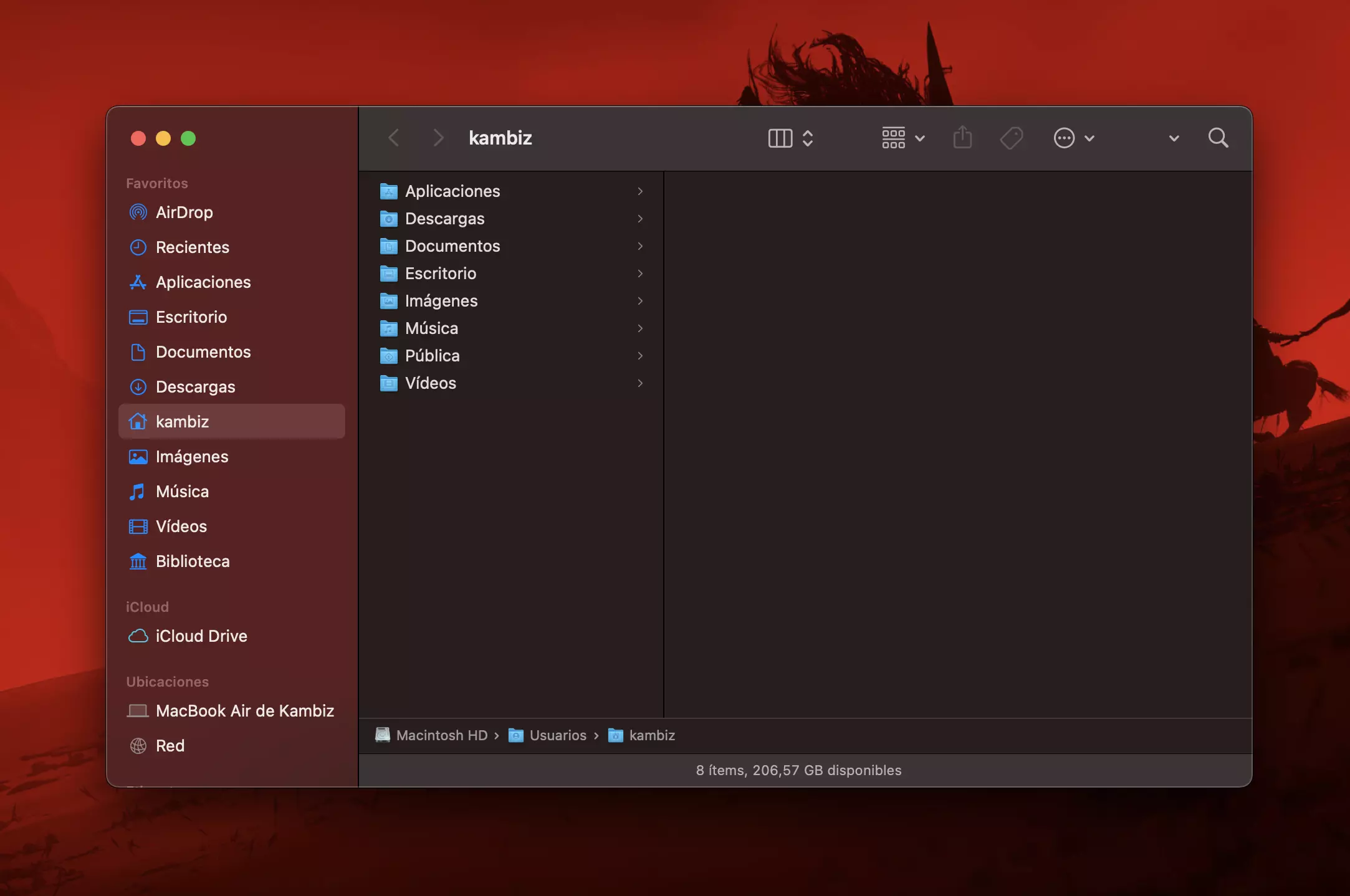Click the column view icon

(x=780, y=138)
